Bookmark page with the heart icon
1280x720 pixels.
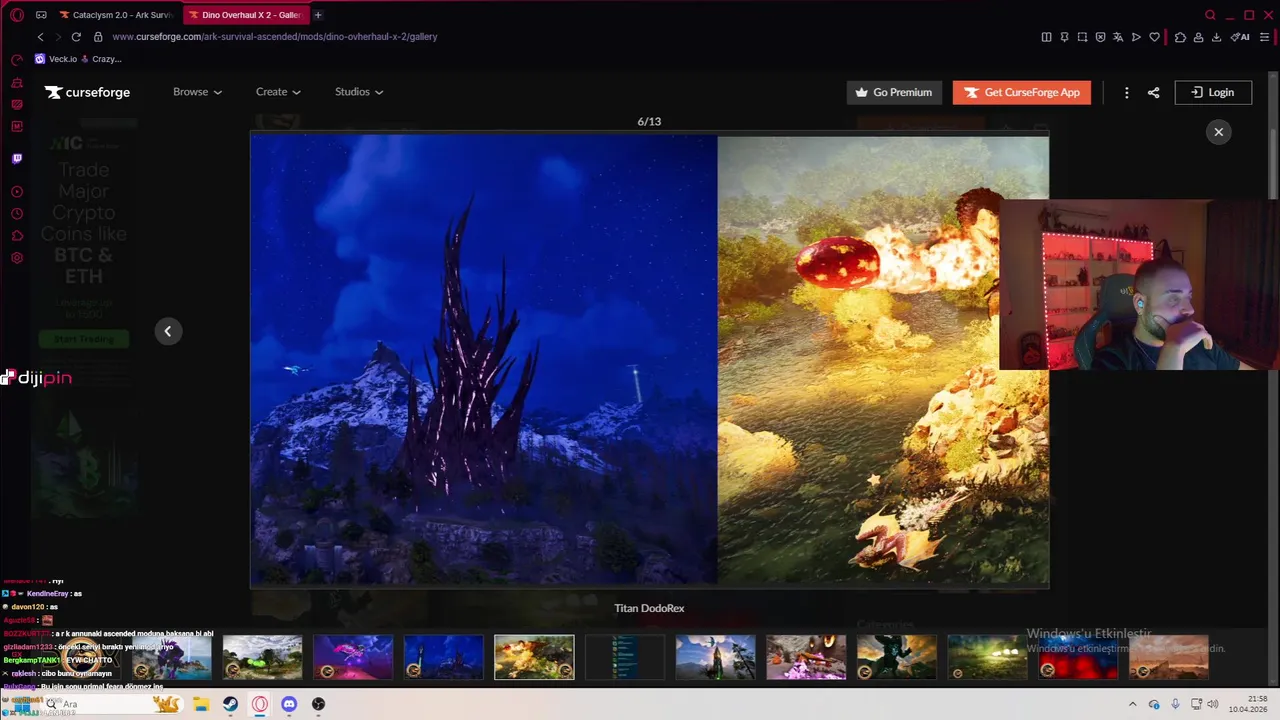(x=1154, y=37)
